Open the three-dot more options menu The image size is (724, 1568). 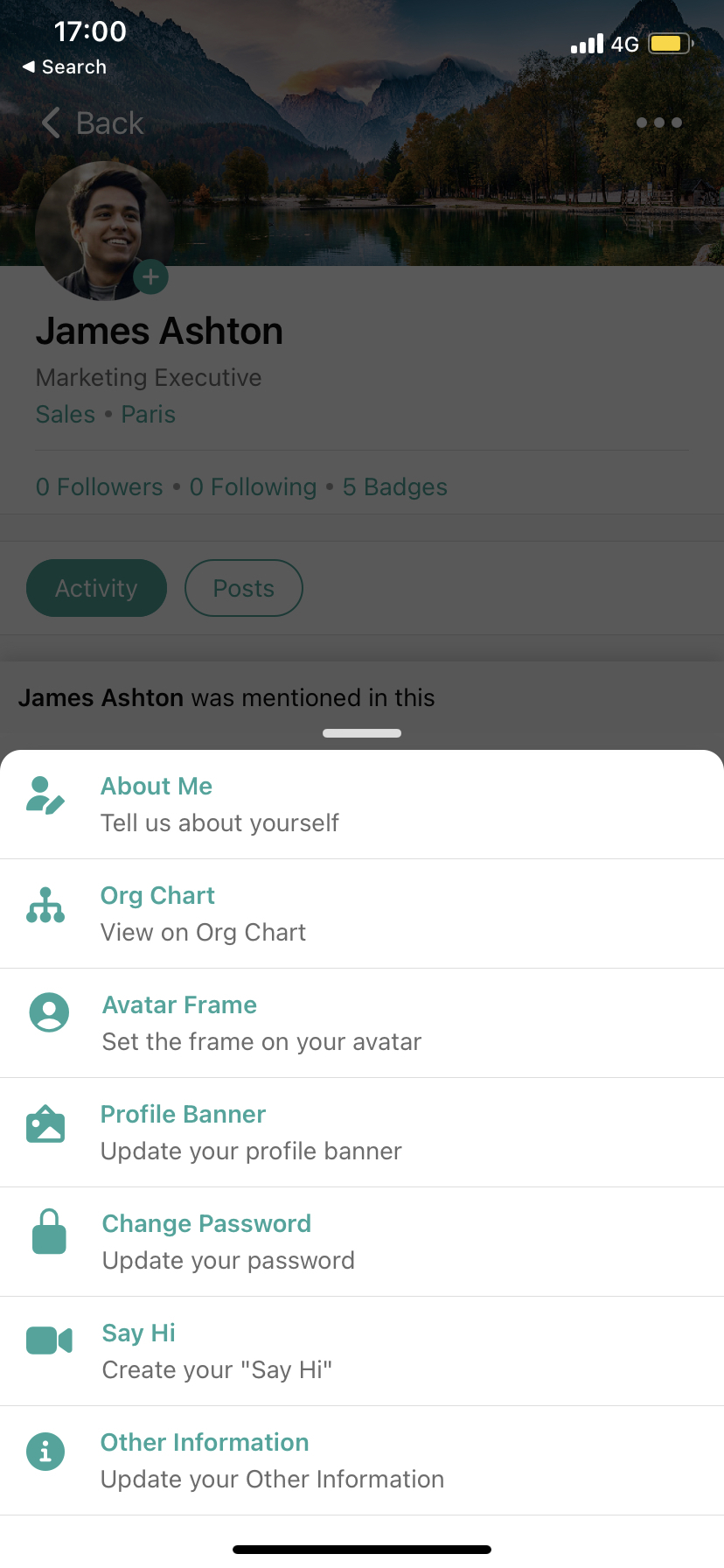pyautogui.click(x=659, y=122)
